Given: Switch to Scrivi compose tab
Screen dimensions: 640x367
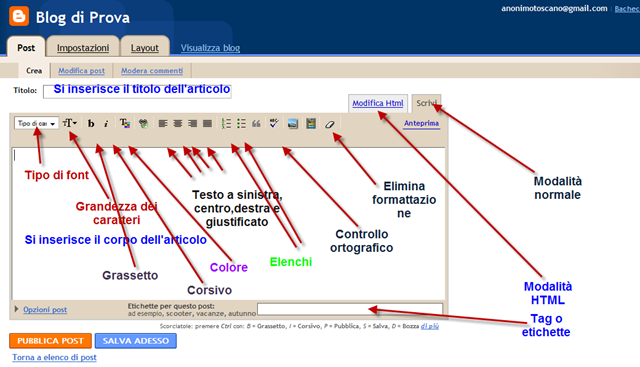Looking at the screenshot, I should tap(426, 103).
